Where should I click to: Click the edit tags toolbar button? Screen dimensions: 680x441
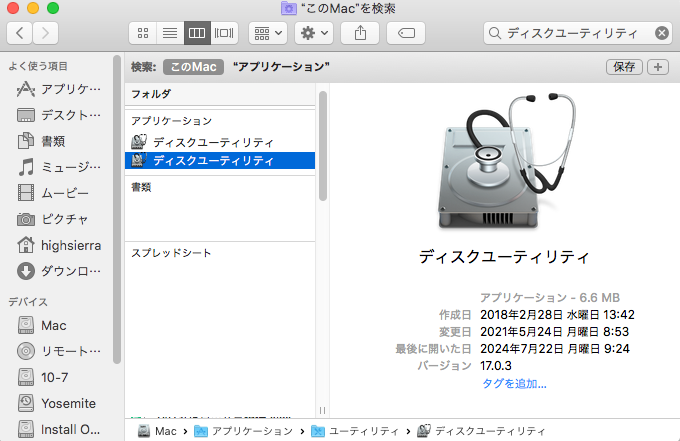point(406,33)
